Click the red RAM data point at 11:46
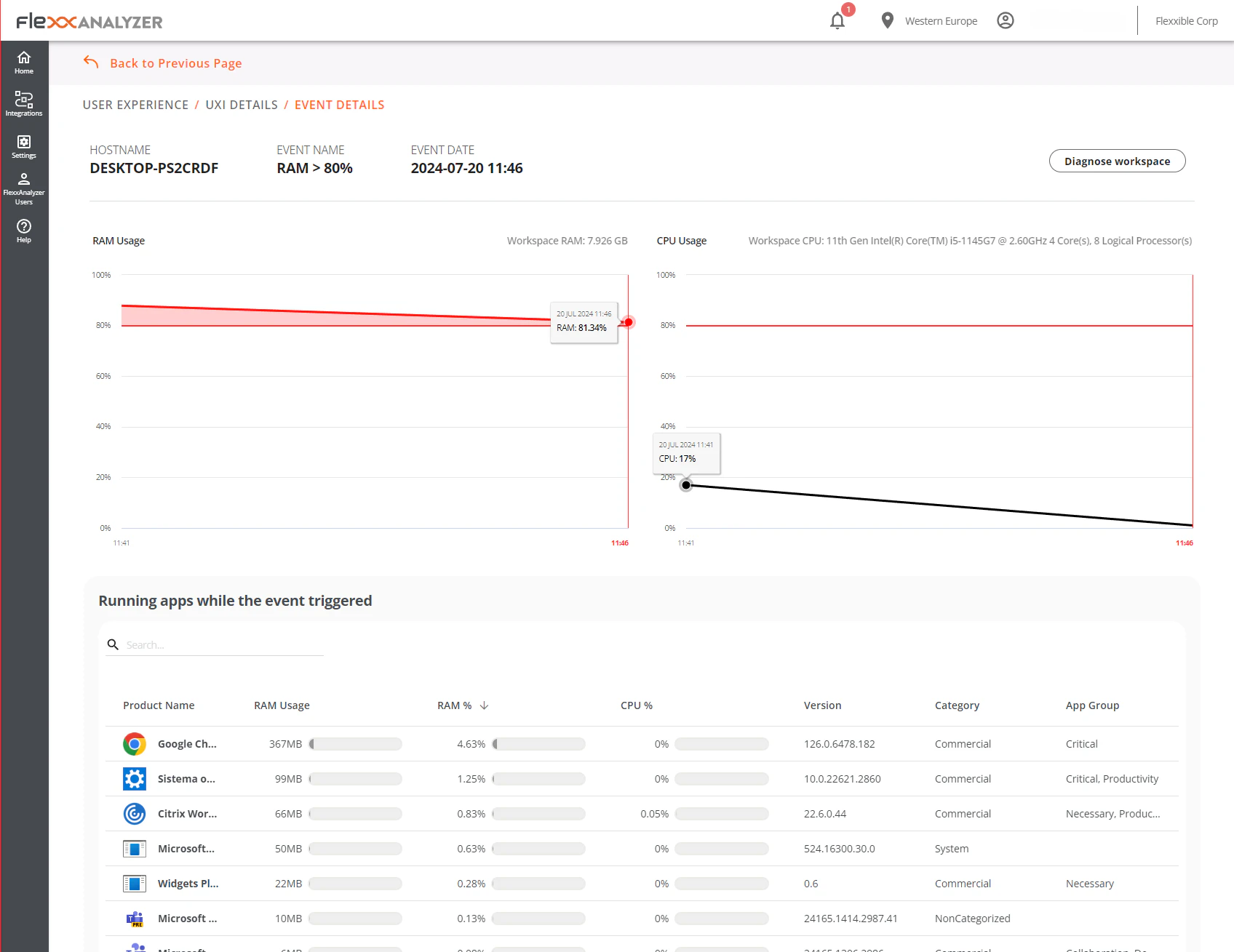Screen dimensions: 1234x952 point(629,322)
